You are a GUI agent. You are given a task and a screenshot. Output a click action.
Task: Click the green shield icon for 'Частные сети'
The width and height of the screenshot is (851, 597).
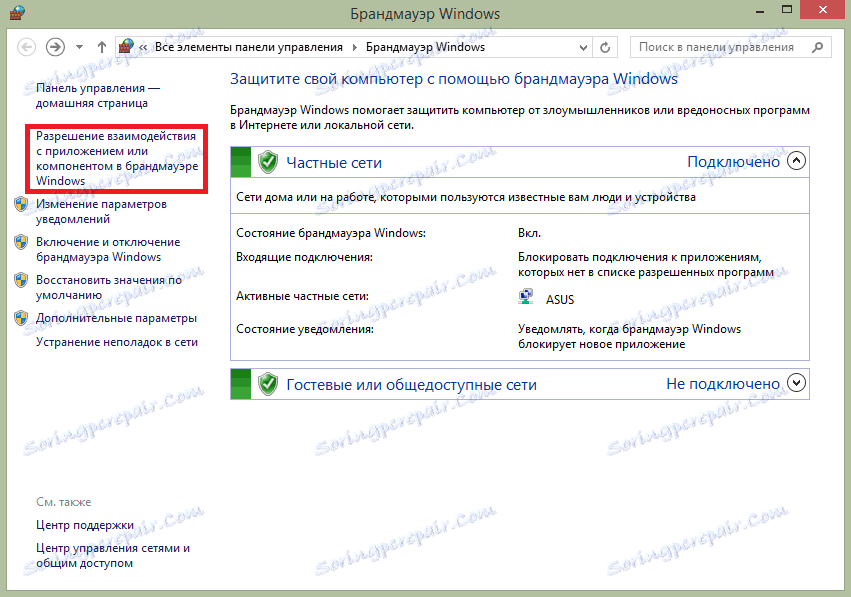coord(268,162)
